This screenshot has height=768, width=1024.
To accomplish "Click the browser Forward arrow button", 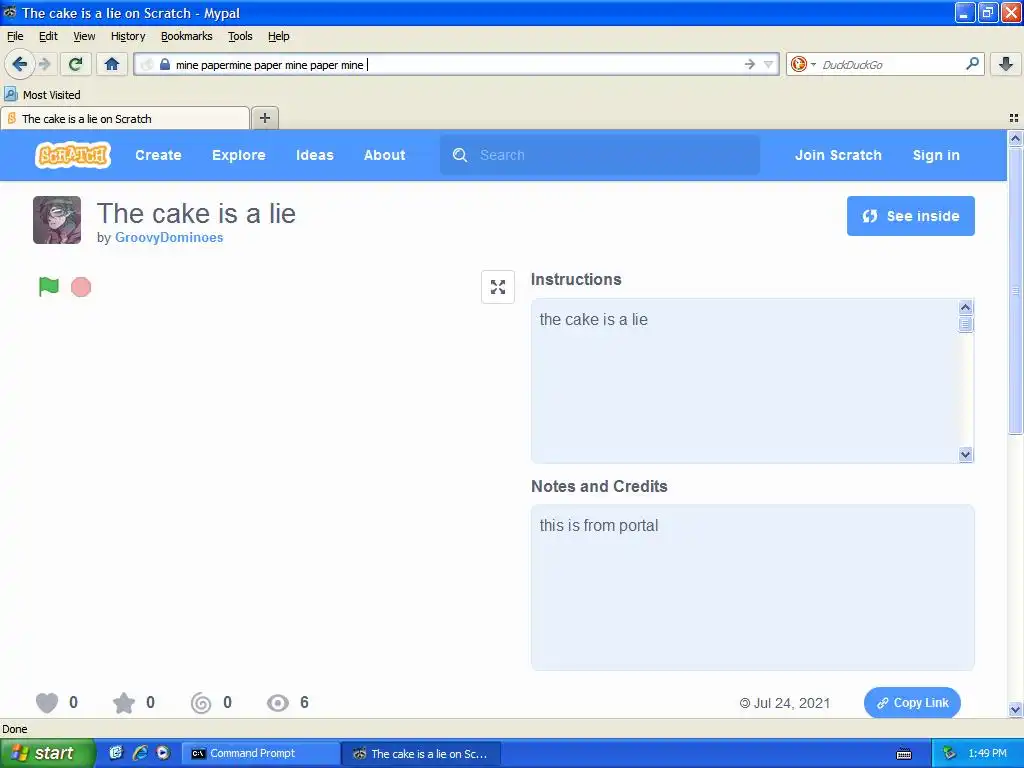I will click(44, 64).
